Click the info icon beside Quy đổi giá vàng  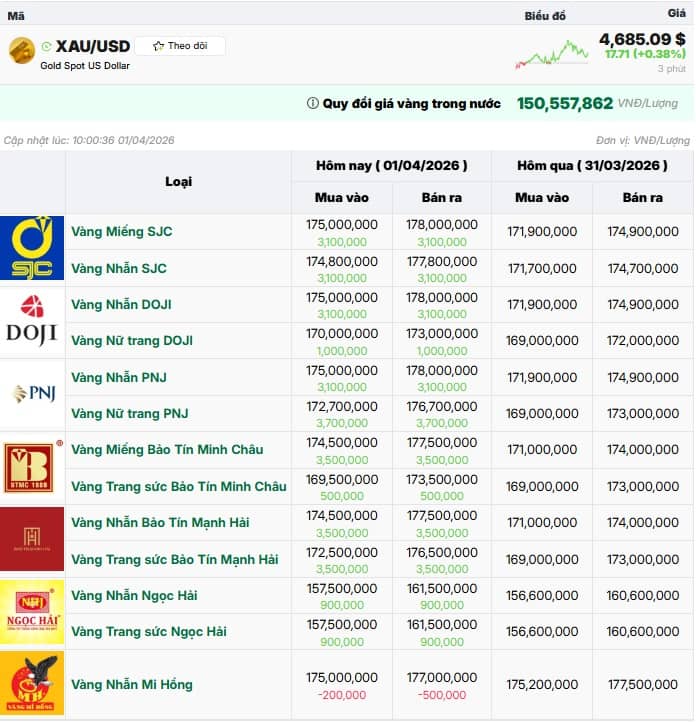pos(313,103)
